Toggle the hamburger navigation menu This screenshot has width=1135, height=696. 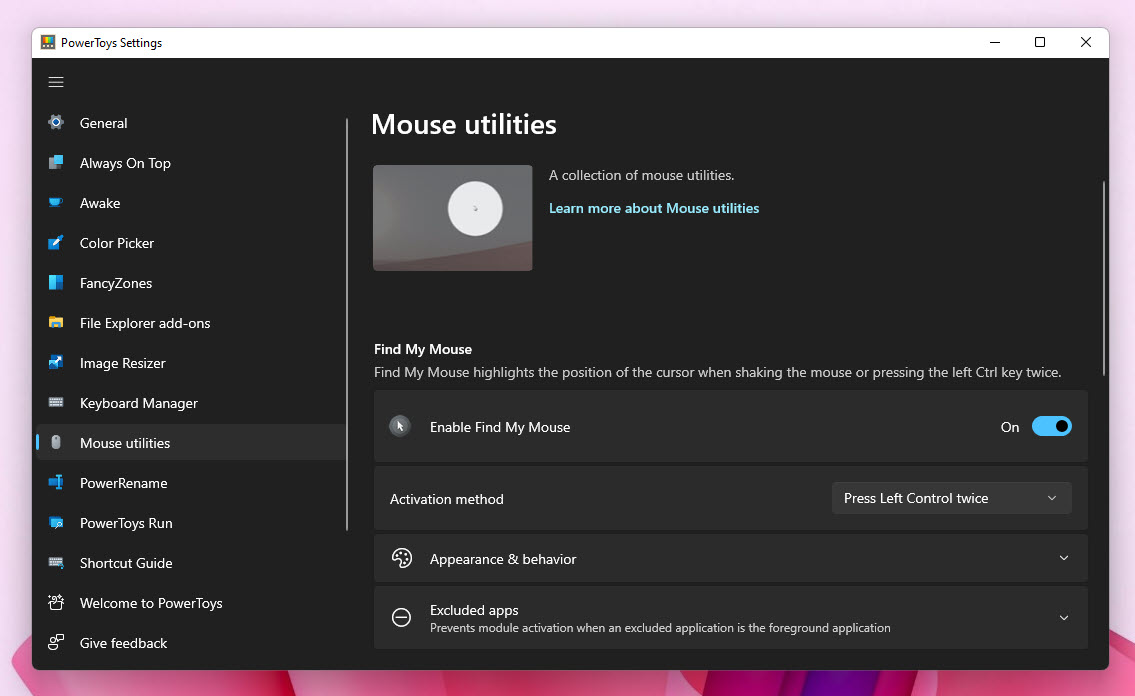click(56, 82)
